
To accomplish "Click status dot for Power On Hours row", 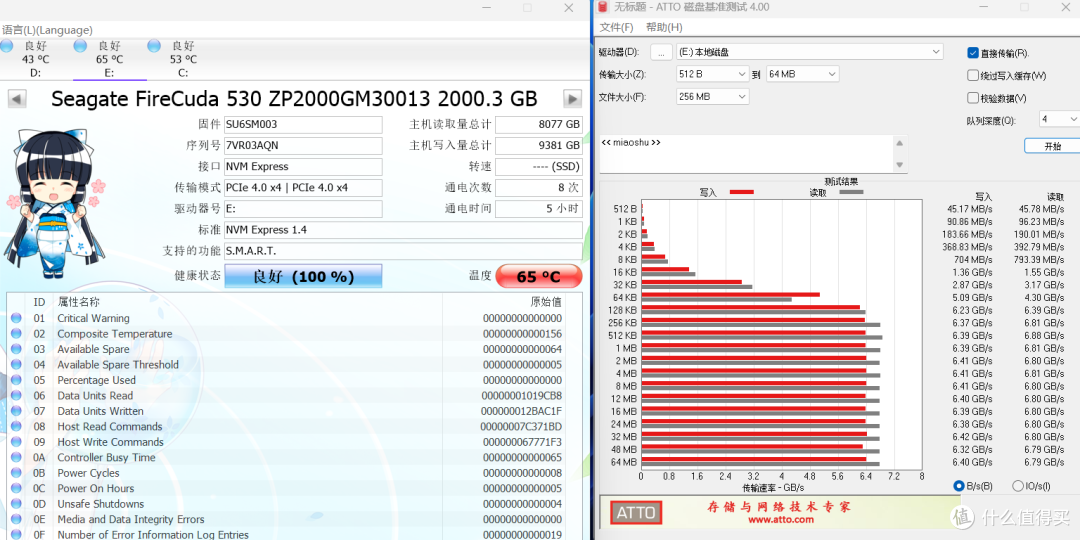I will 17,488.
